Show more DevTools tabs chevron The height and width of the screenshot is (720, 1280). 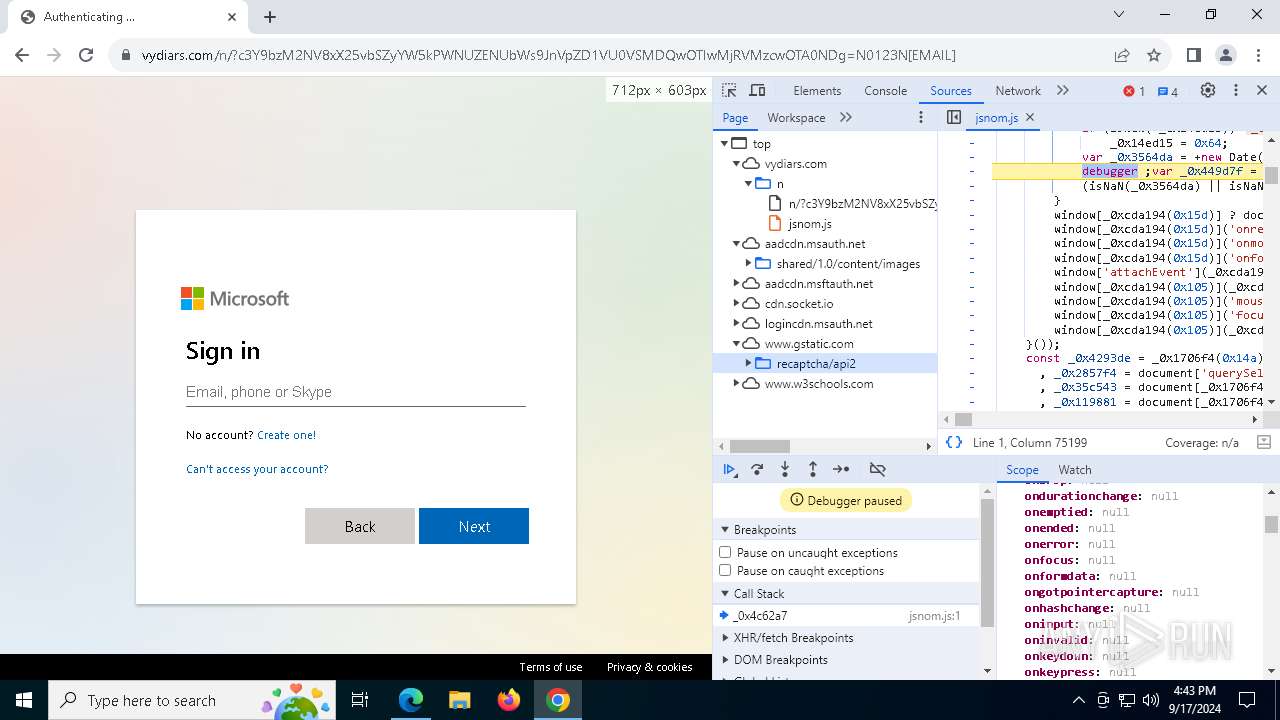(1062, 90)
